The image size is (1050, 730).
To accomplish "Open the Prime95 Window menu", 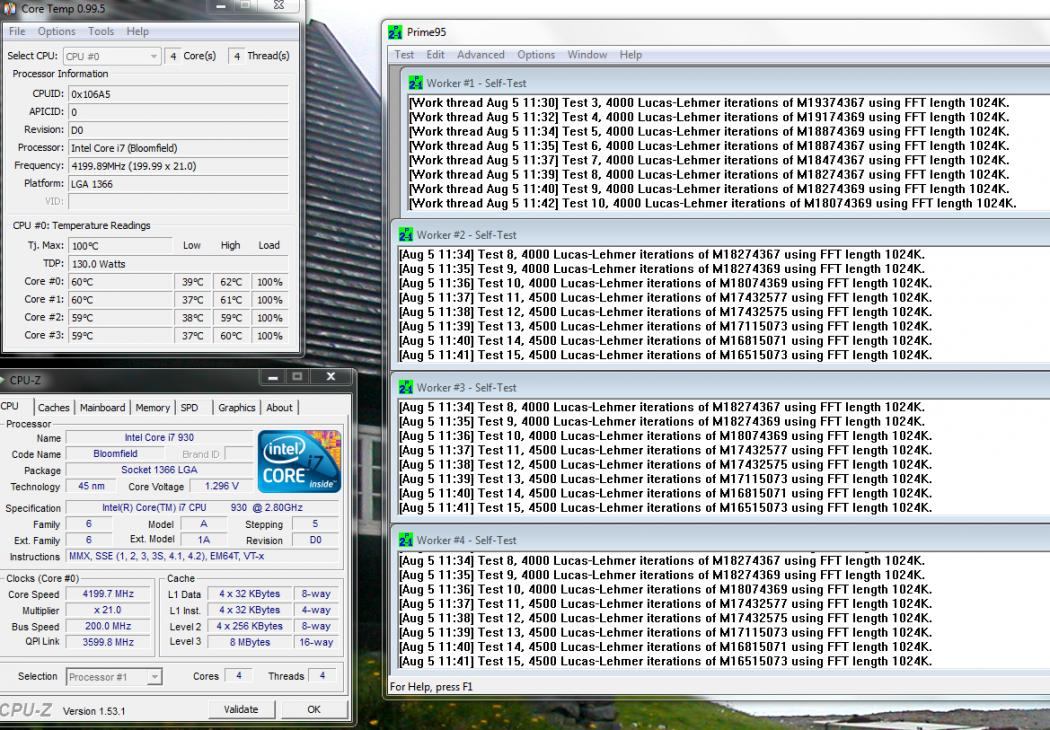I will [587, 55].
